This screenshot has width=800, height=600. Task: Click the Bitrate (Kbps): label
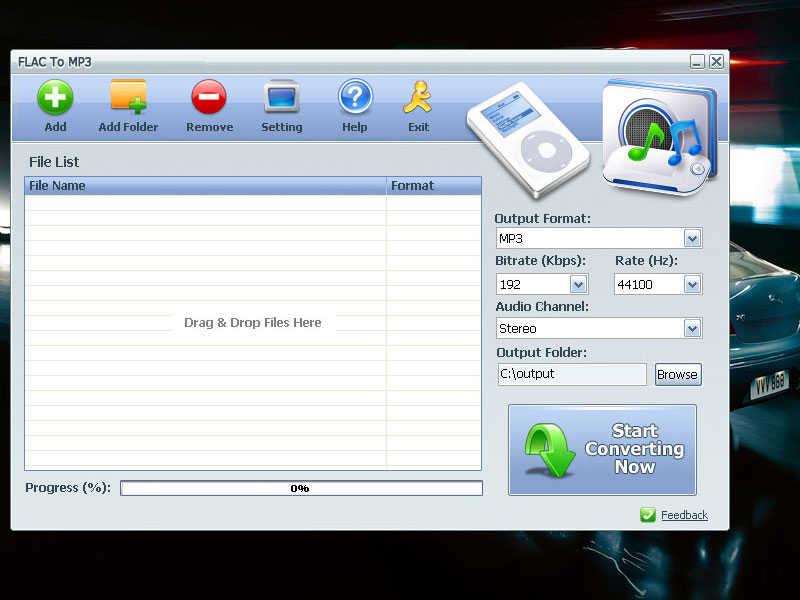coord(540,261)
